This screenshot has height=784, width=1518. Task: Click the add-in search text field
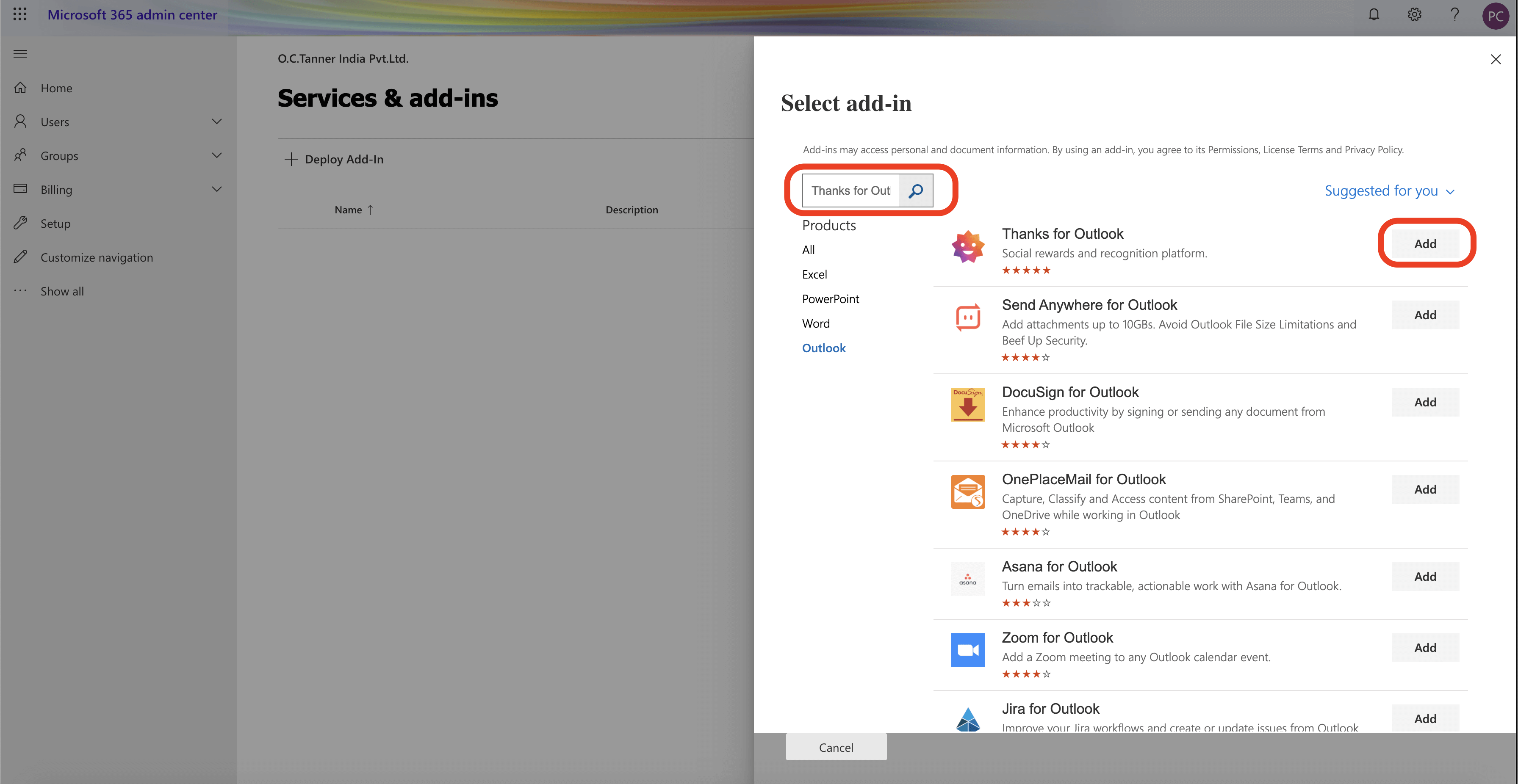point(850,191)
